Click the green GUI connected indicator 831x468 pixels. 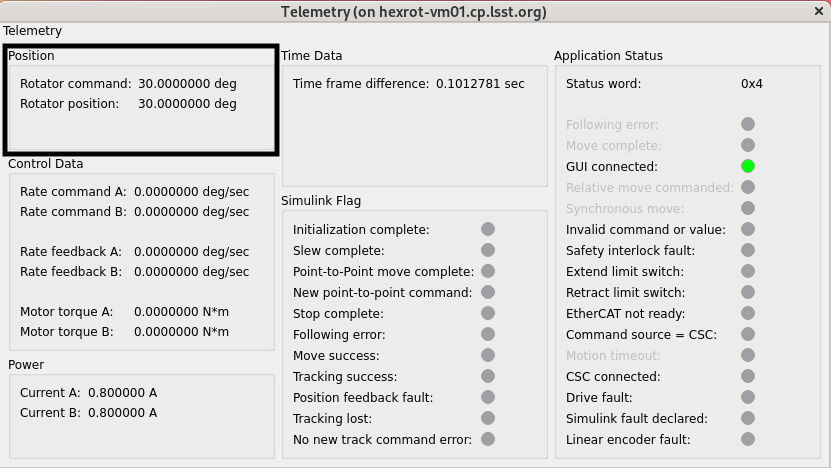(748, 166)
